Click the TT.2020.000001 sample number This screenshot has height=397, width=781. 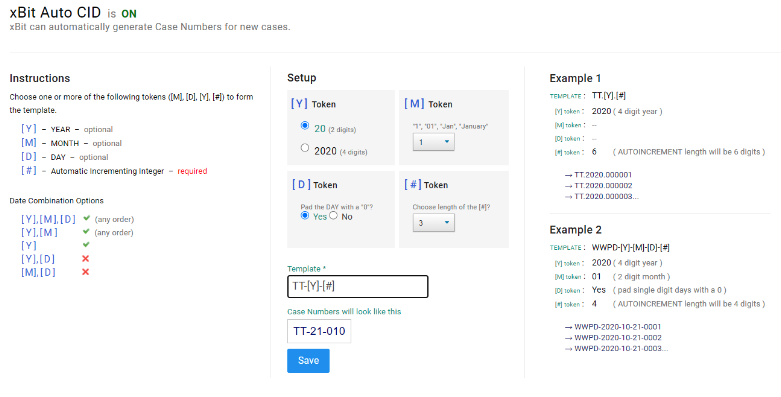click(603, 175)
